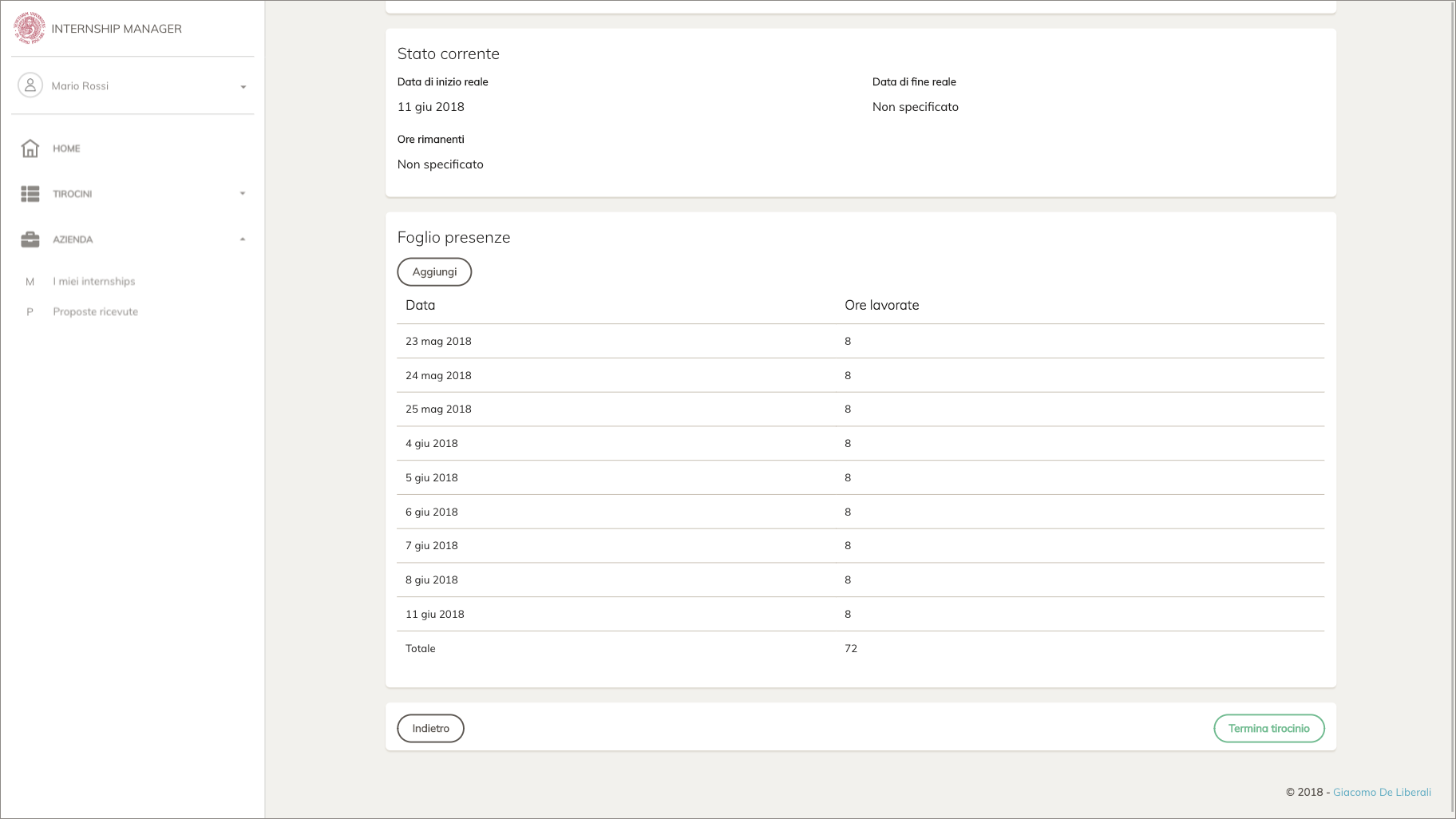Click the Totale row label
This screenshot has width=1456, height=819.
tap(421, 649)
